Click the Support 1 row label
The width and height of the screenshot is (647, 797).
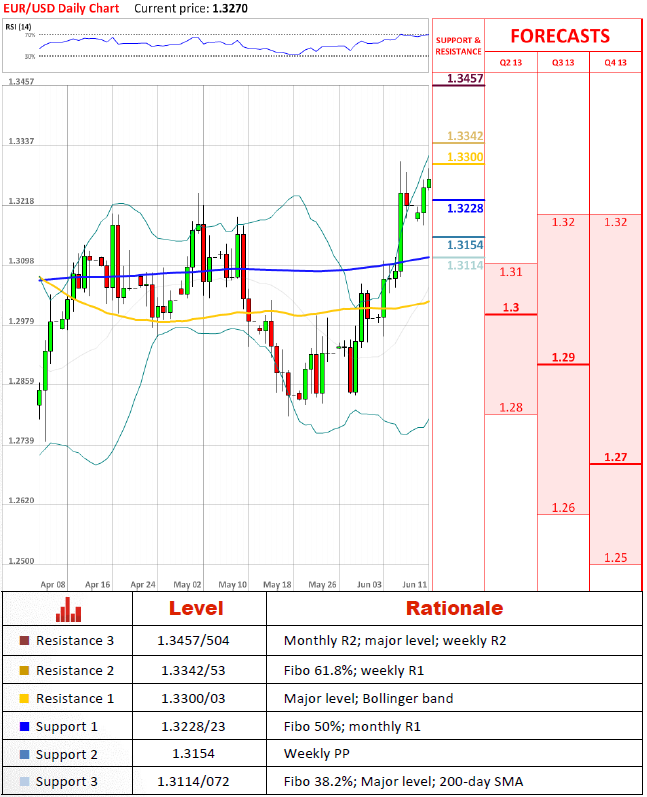pyautogui.click(x=67, y=727)
